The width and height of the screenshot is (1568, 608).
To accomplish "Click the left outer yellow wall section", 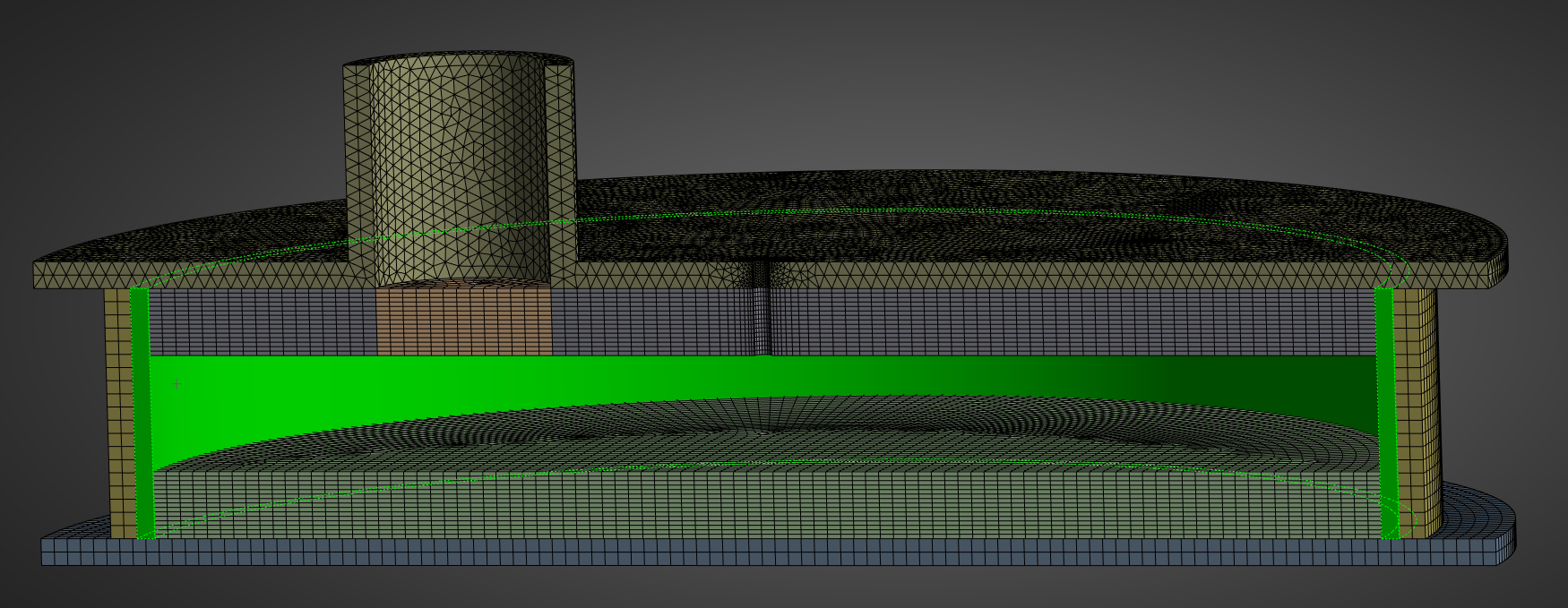I will pos(118,412).
